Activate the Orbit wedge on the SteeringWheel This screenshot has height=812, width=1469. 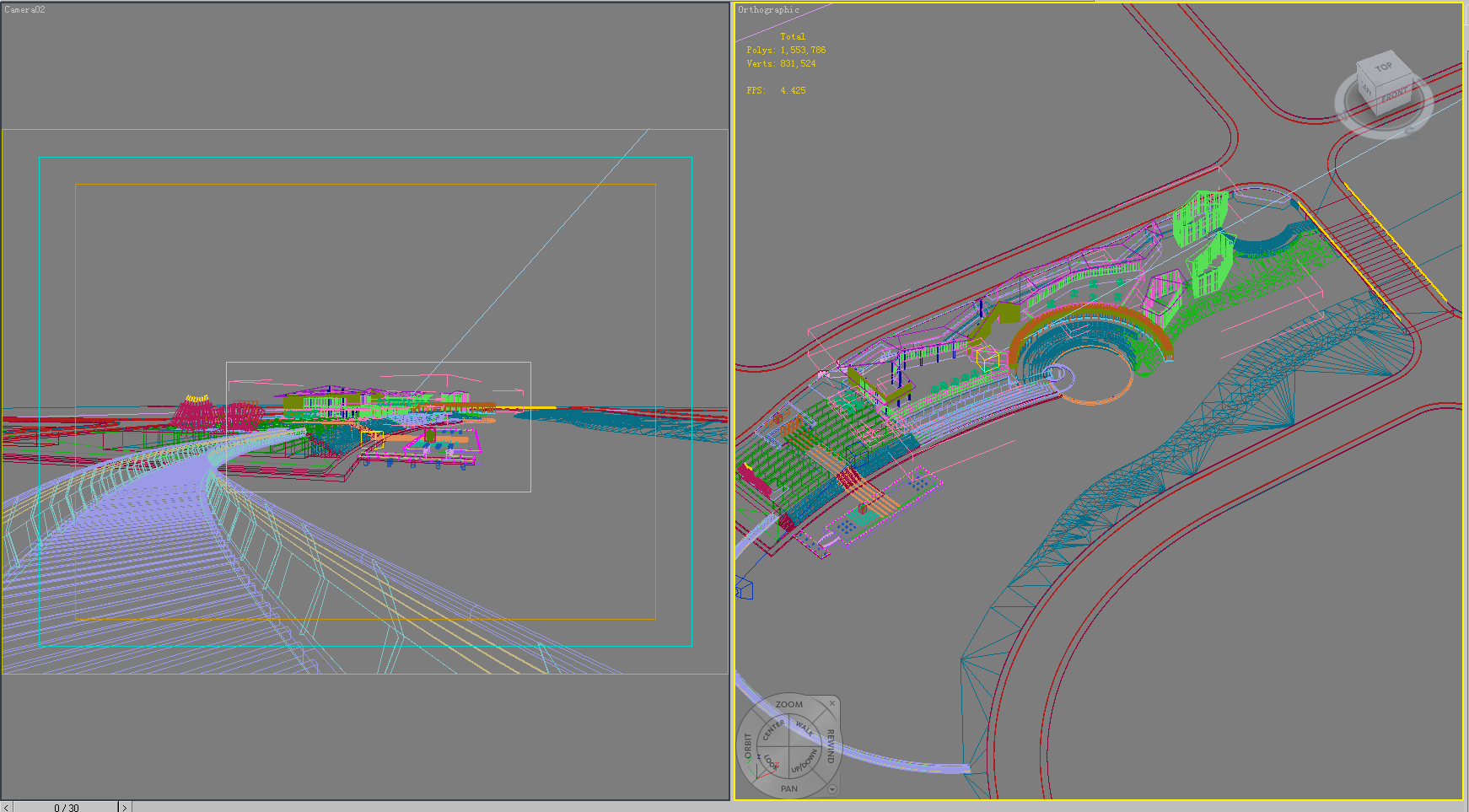[747, 746]
